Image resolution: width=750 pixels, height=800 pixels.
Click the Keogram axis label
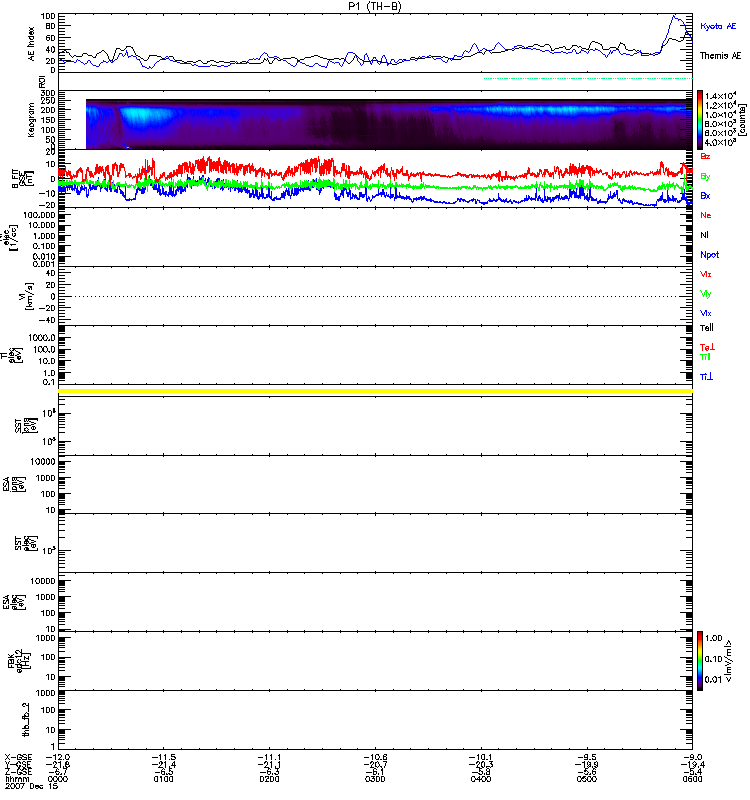point(32,120)
